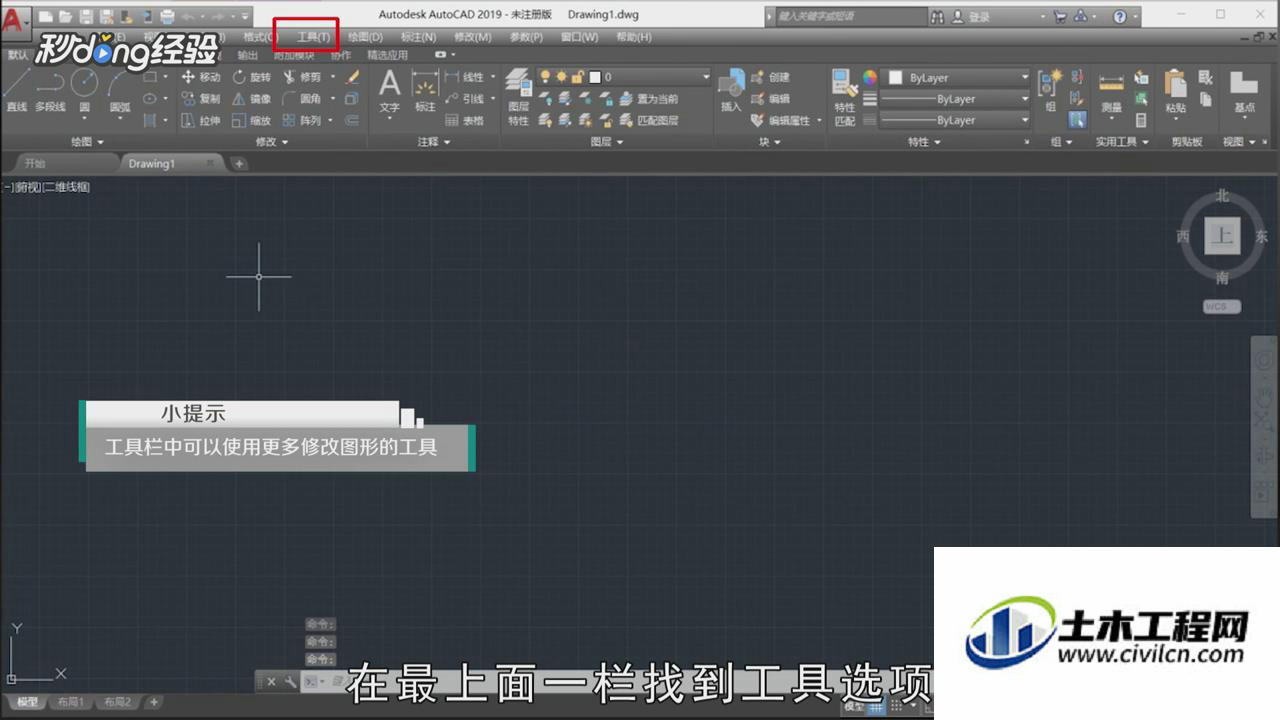
Task: Click the Stretch (拉伸) tool
Action: (x=201, y=121)
